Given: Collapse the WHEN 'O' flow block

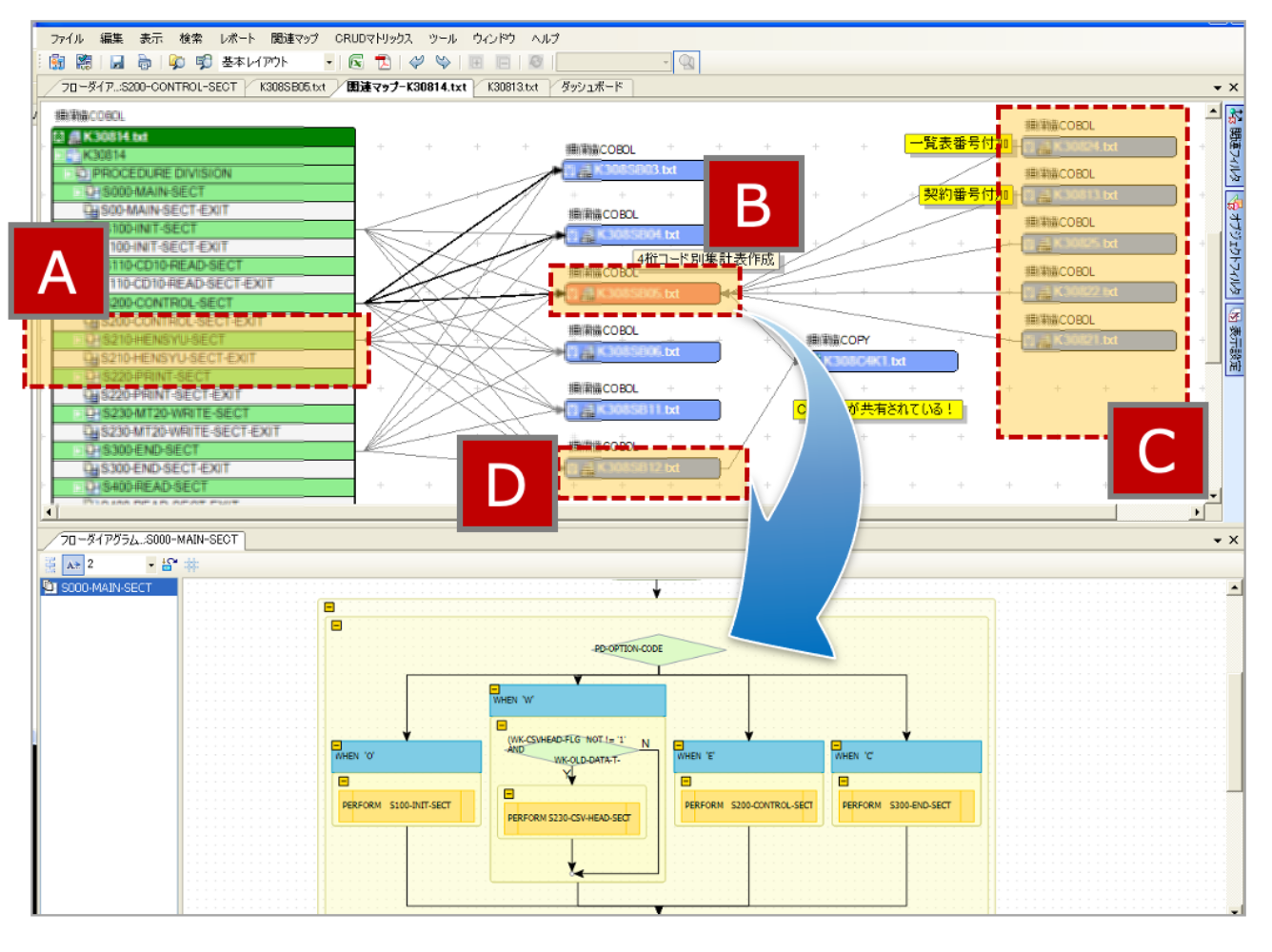Looking at the screenshot, I should click(337, 745).
